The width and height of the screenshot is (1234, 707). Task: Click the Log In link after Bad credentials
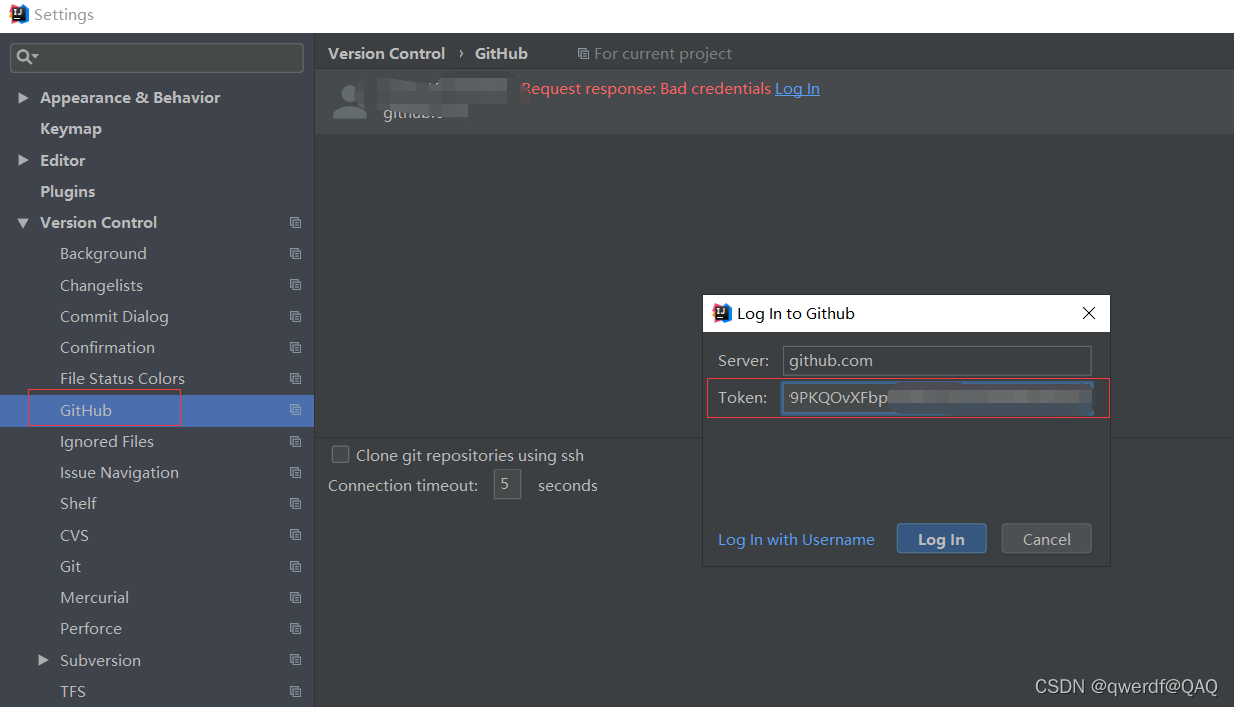[x=797, y=89]
